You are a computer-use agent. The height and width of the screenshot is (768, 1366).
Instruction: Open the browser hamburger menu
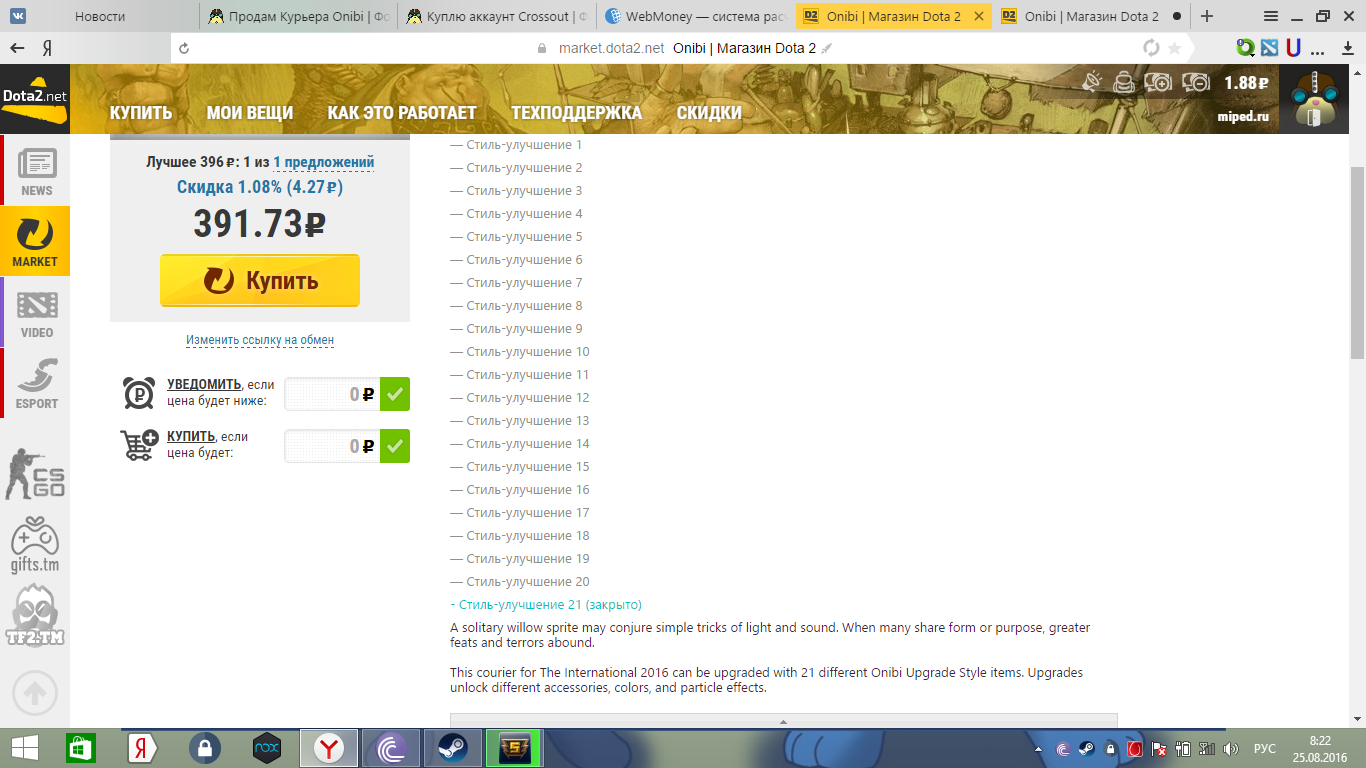tap(1271, 16)
